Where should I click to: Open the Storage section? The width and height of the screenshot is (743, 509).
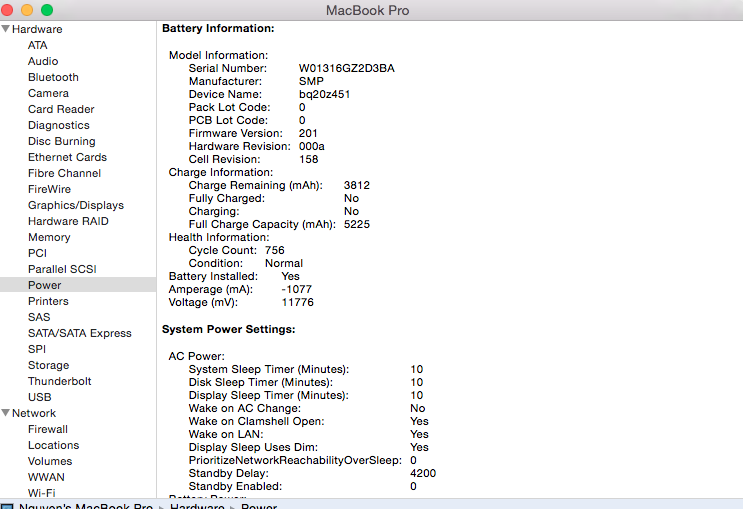coord(48,365)
